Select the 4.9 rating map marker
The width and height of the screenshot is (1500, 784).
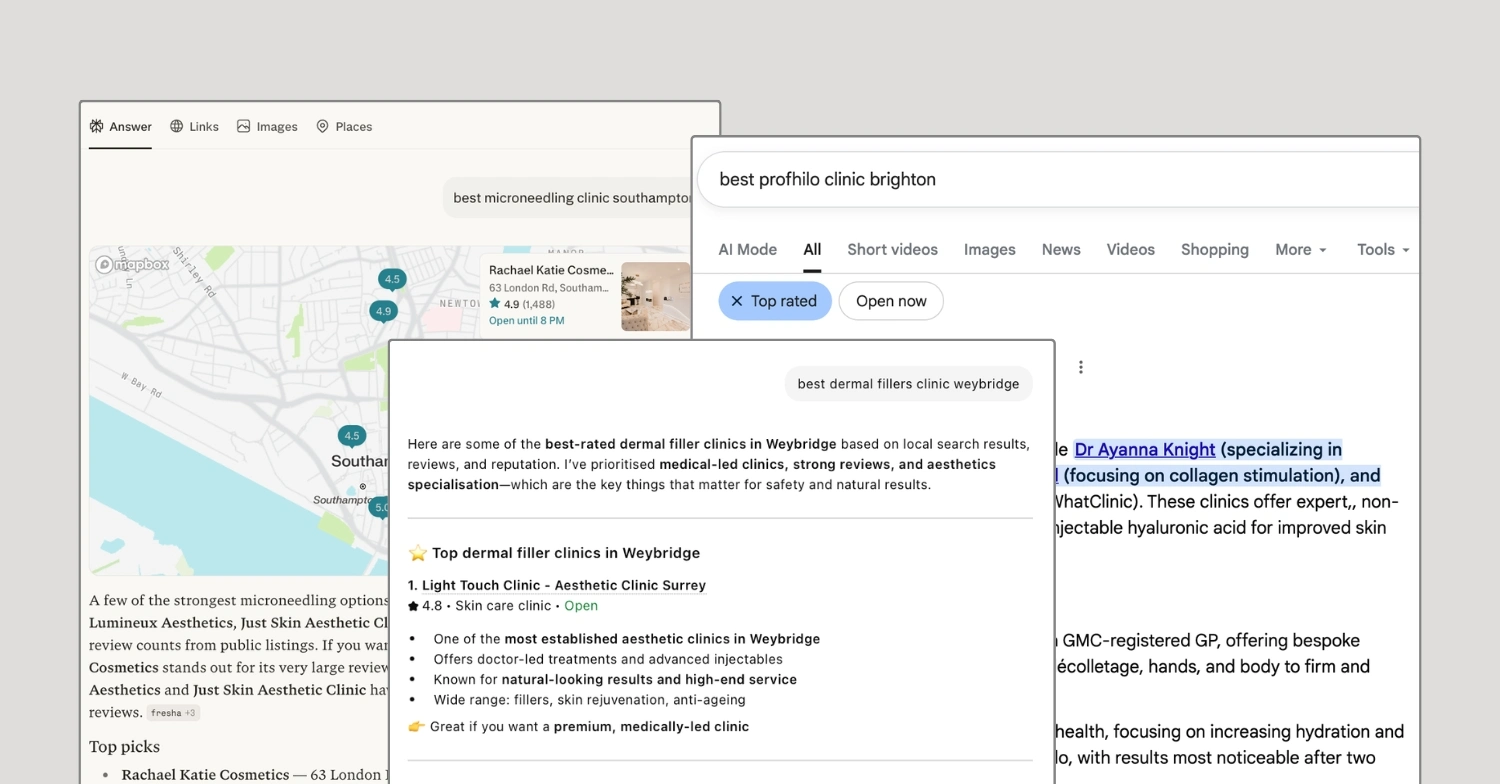click(383, 312)
